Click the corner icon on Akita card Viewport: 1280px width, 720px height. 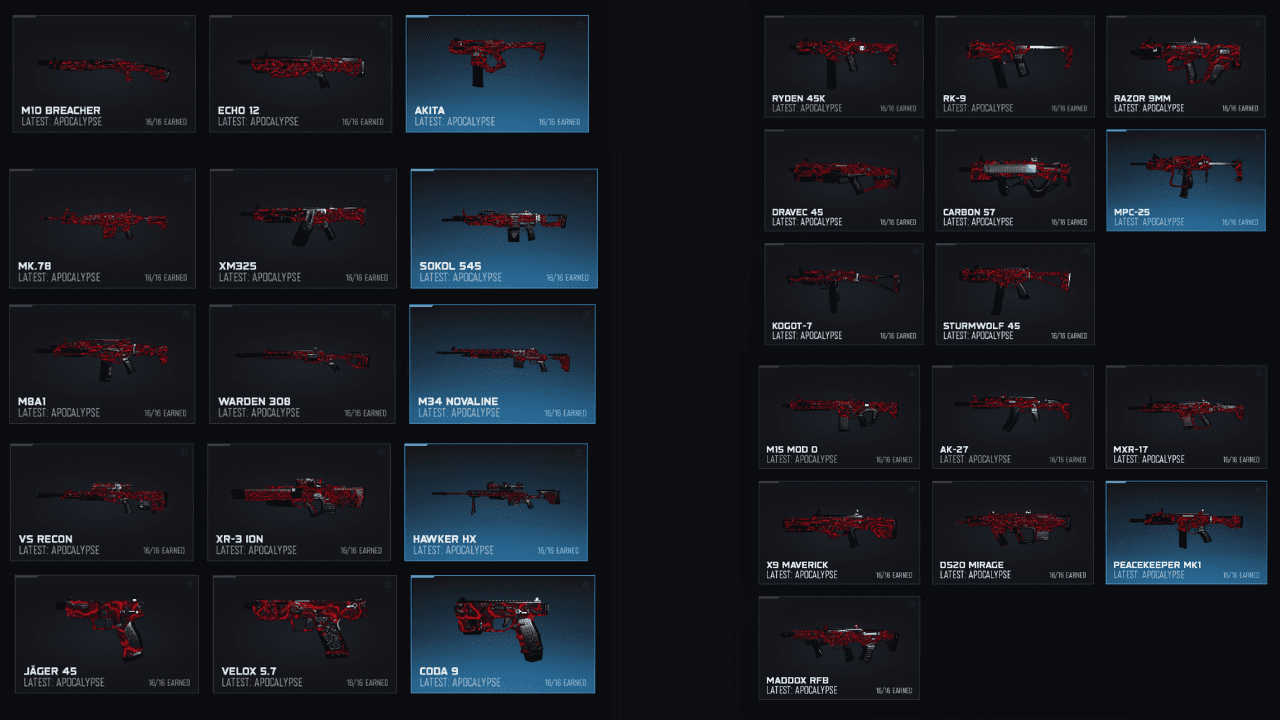pyautogui.click(x=579, y=24)
